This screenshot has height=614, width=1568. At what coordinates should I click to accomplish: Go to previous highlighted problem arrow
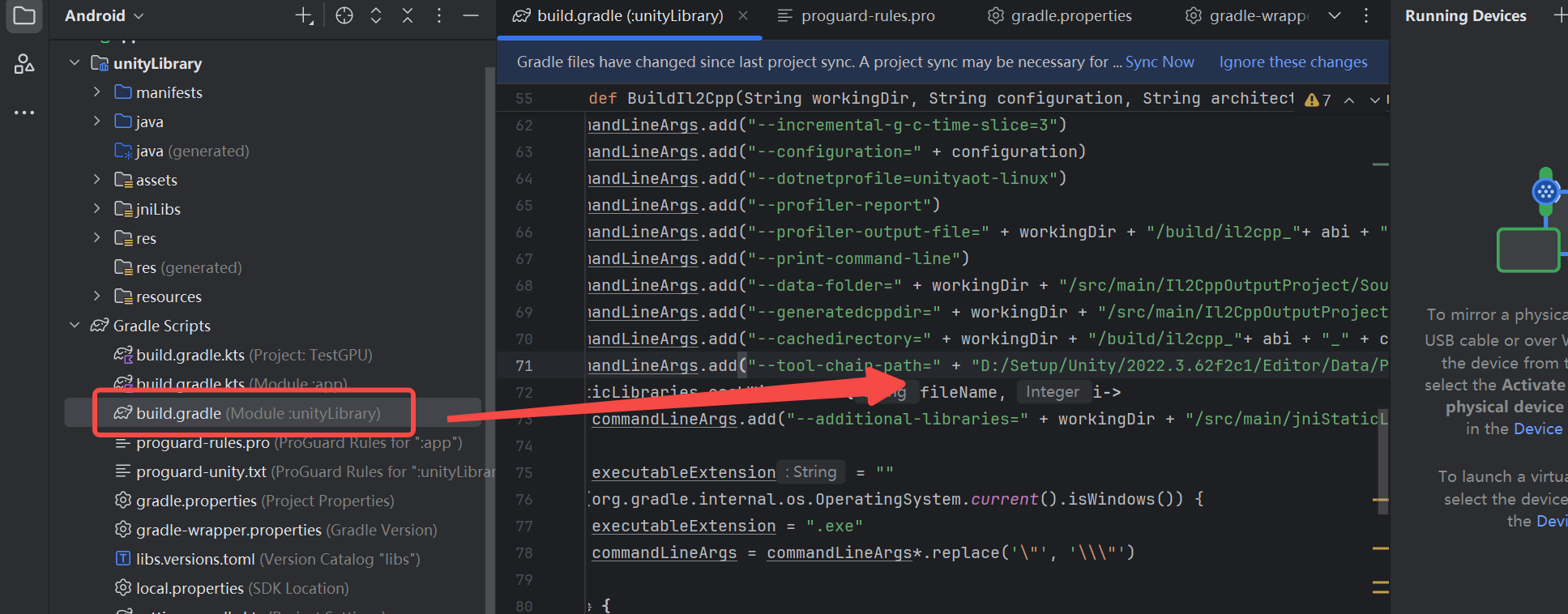tap(1349, 100)
